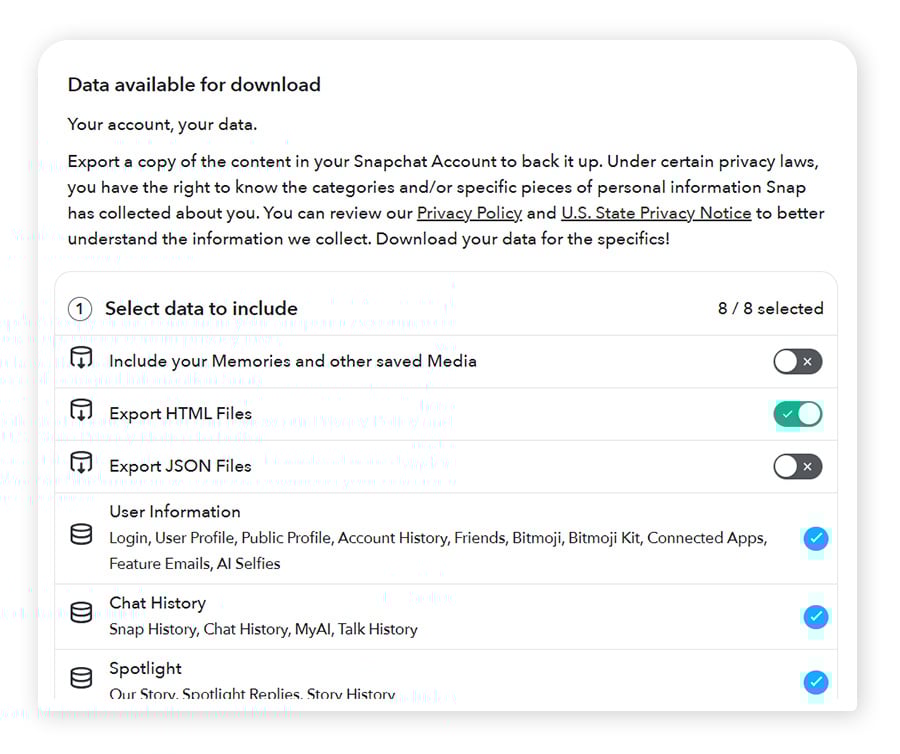This screenshot has height=754, width=900.
Task: Open the U.S. State Privacy Notice link
Action: coord(655,213)
